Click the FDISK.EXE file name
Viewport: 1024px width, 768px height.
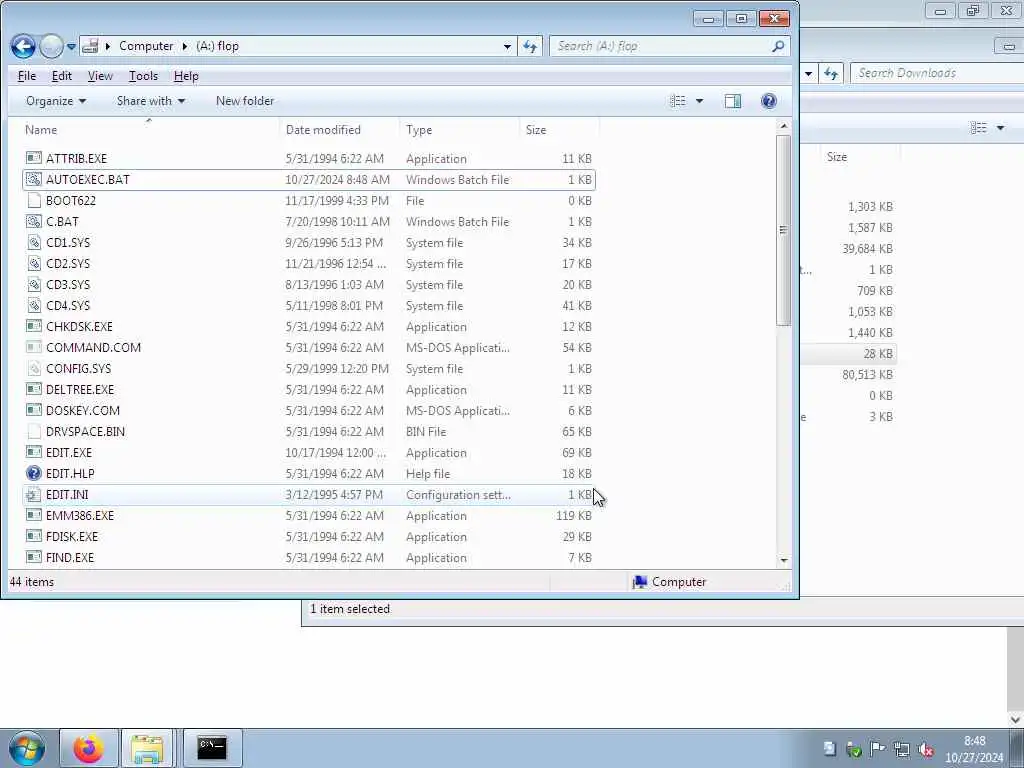coord(72,537)
